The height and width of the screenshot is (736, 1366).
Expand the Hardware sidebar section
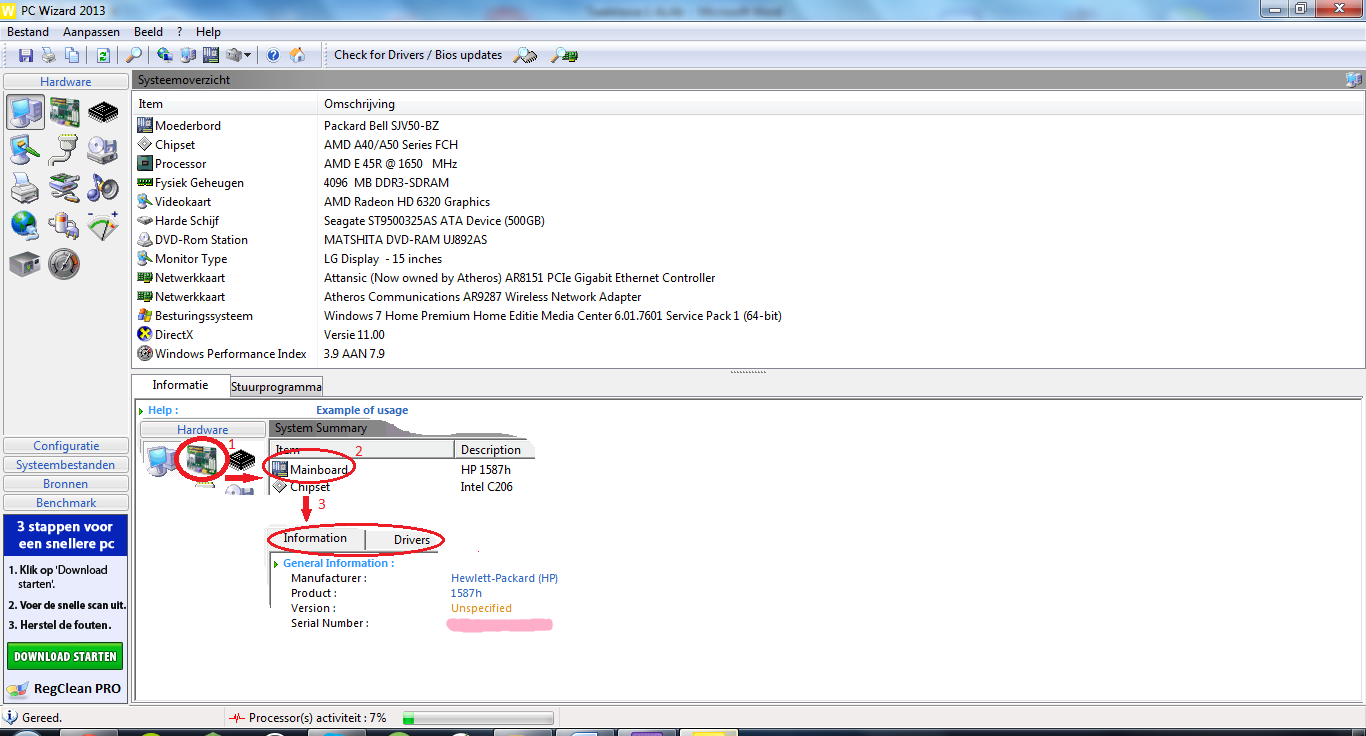[66, 82]
